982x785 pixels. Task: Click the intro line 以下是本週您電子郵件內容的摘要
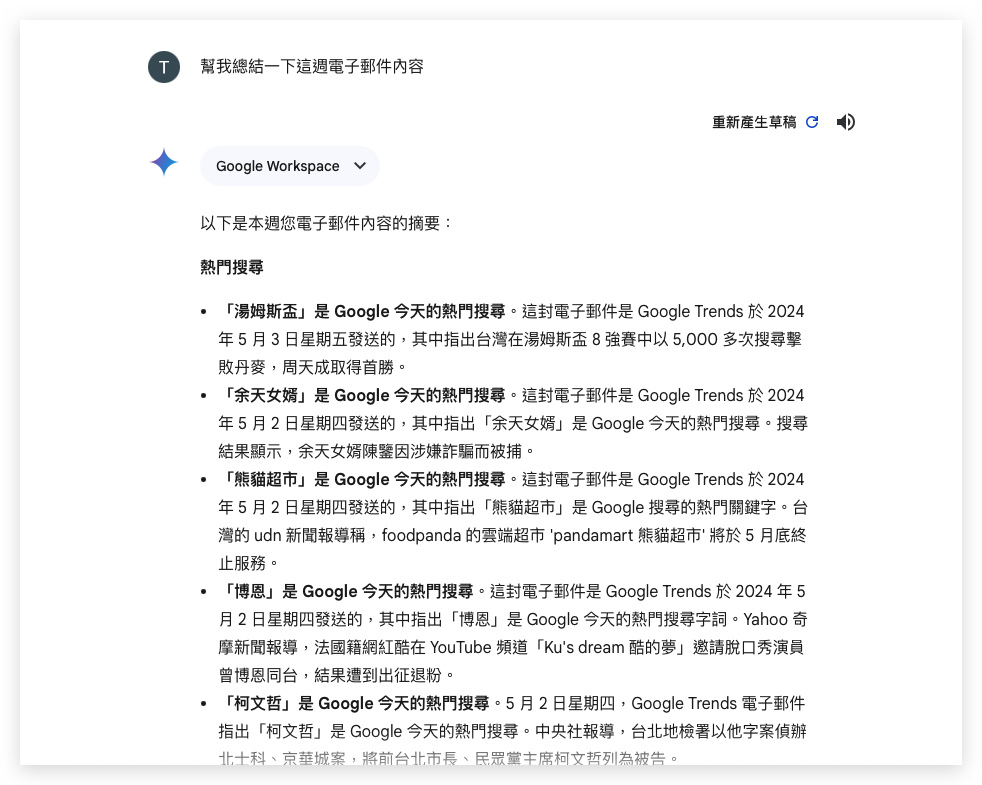pyautogui.click(x=326, y=223)
